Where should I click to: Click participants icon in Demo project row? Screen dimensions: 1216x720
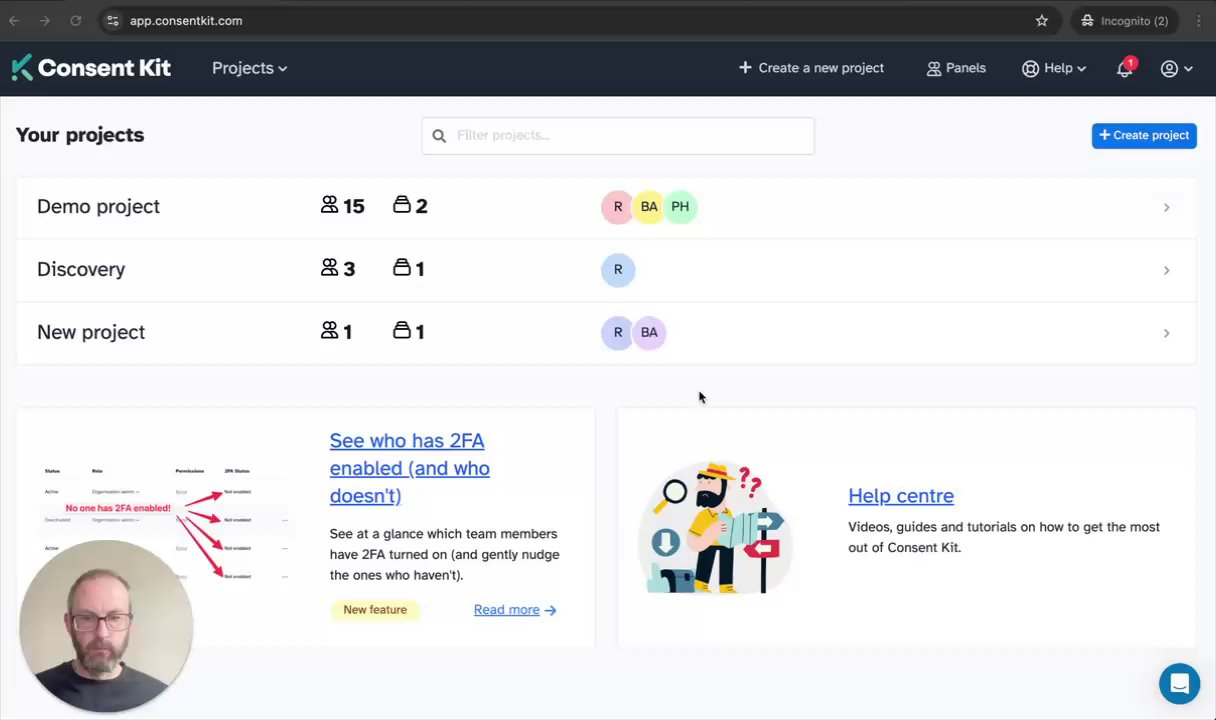329,205
